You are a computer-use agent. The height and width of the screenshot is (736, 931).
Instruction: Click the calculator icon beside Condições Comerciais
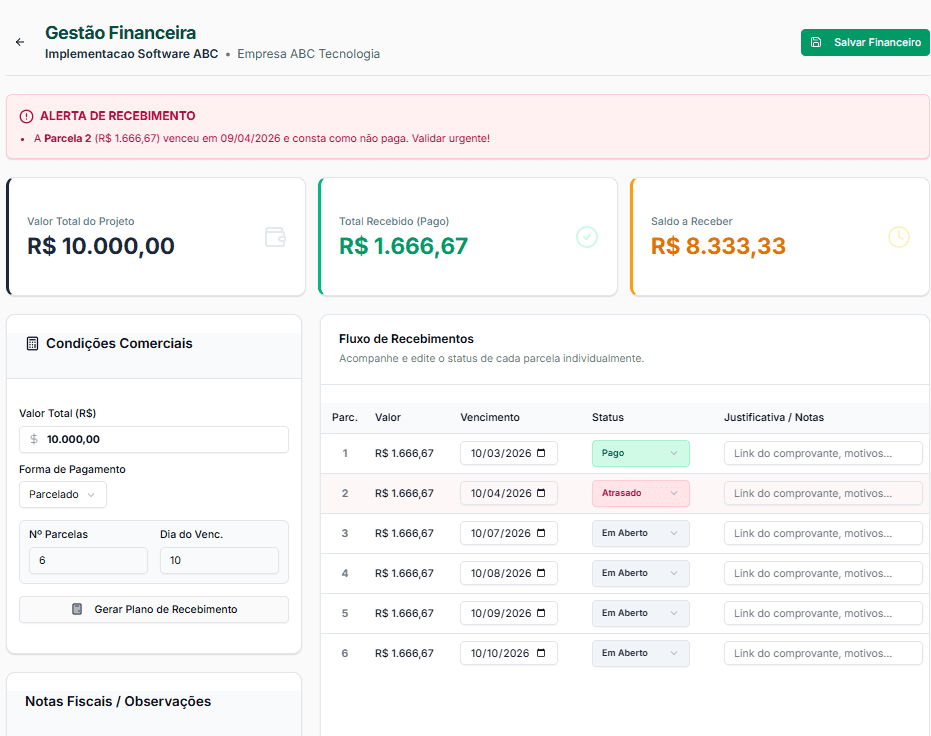pos(33,344)
